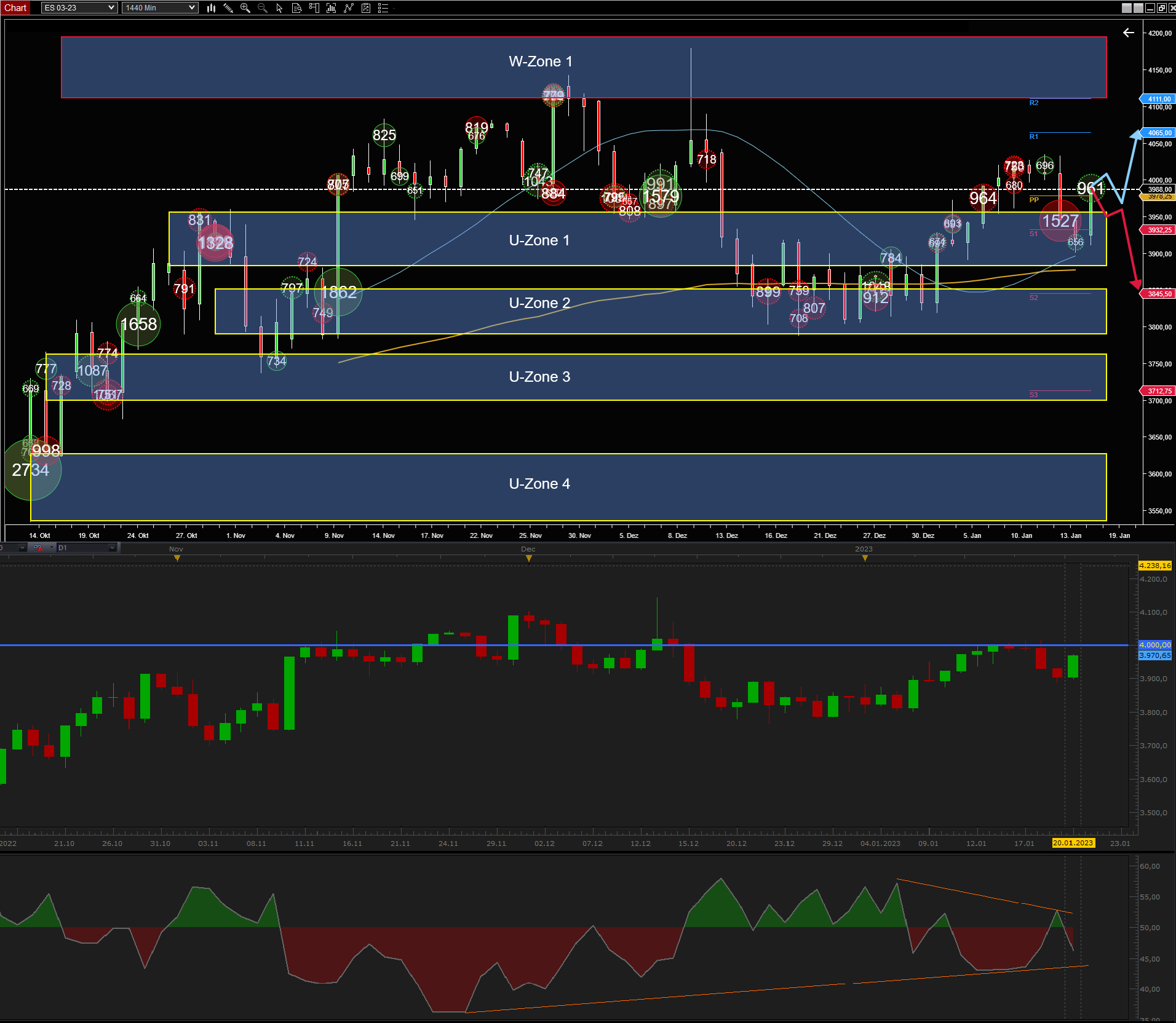Screen dimensions: 1176x1023
Task: Open the Strategy Performance icon
Action: tap(366, 8)
